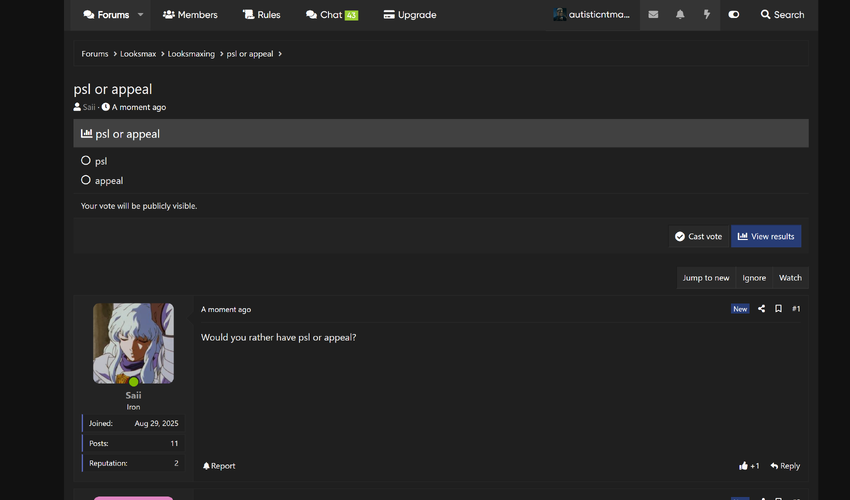
Task: Open Search with the magnifier icon
Action: tap(782, 15)
